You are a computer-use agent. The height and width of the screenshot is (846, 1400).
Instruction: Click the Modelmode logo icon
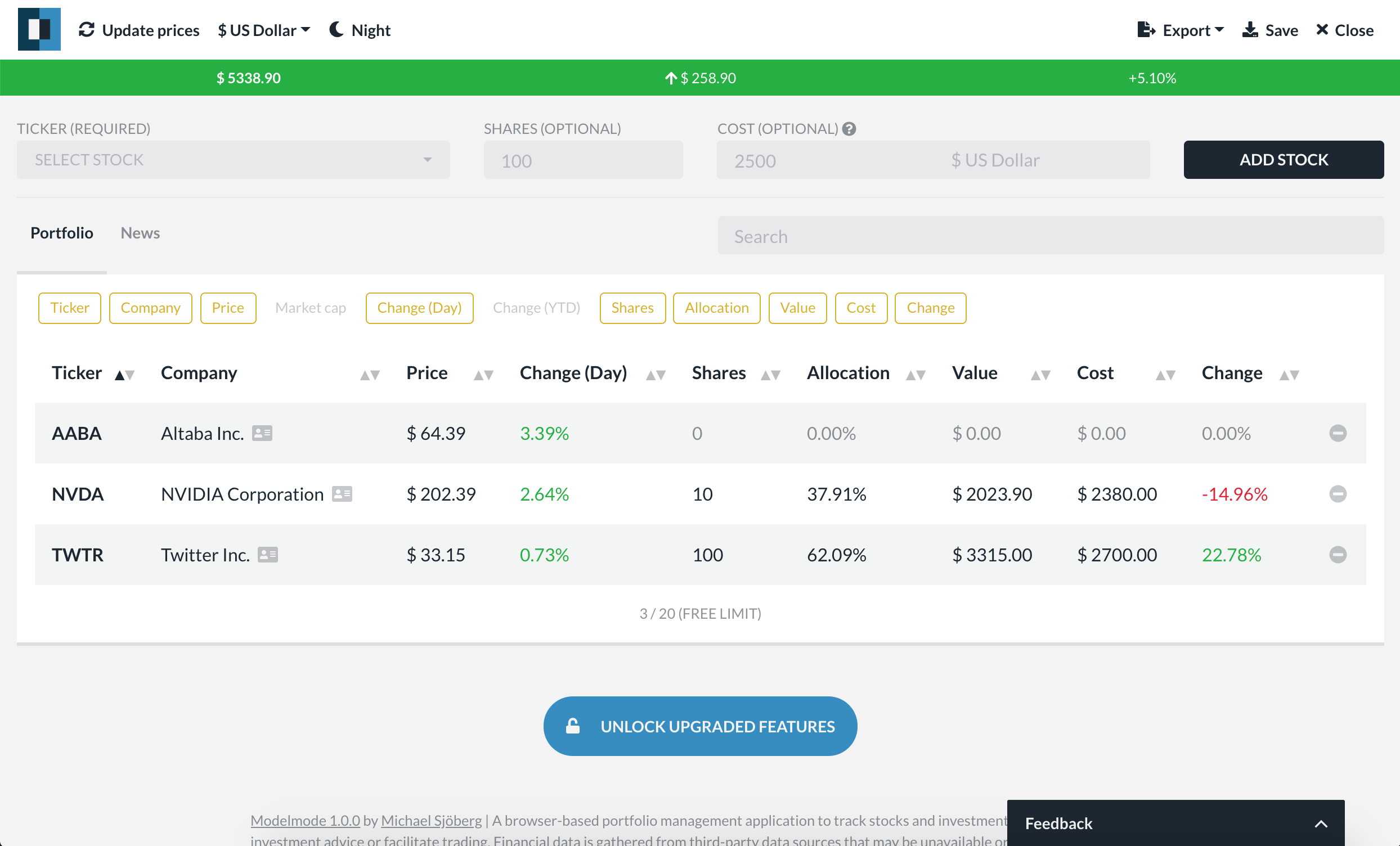[39, 29]
